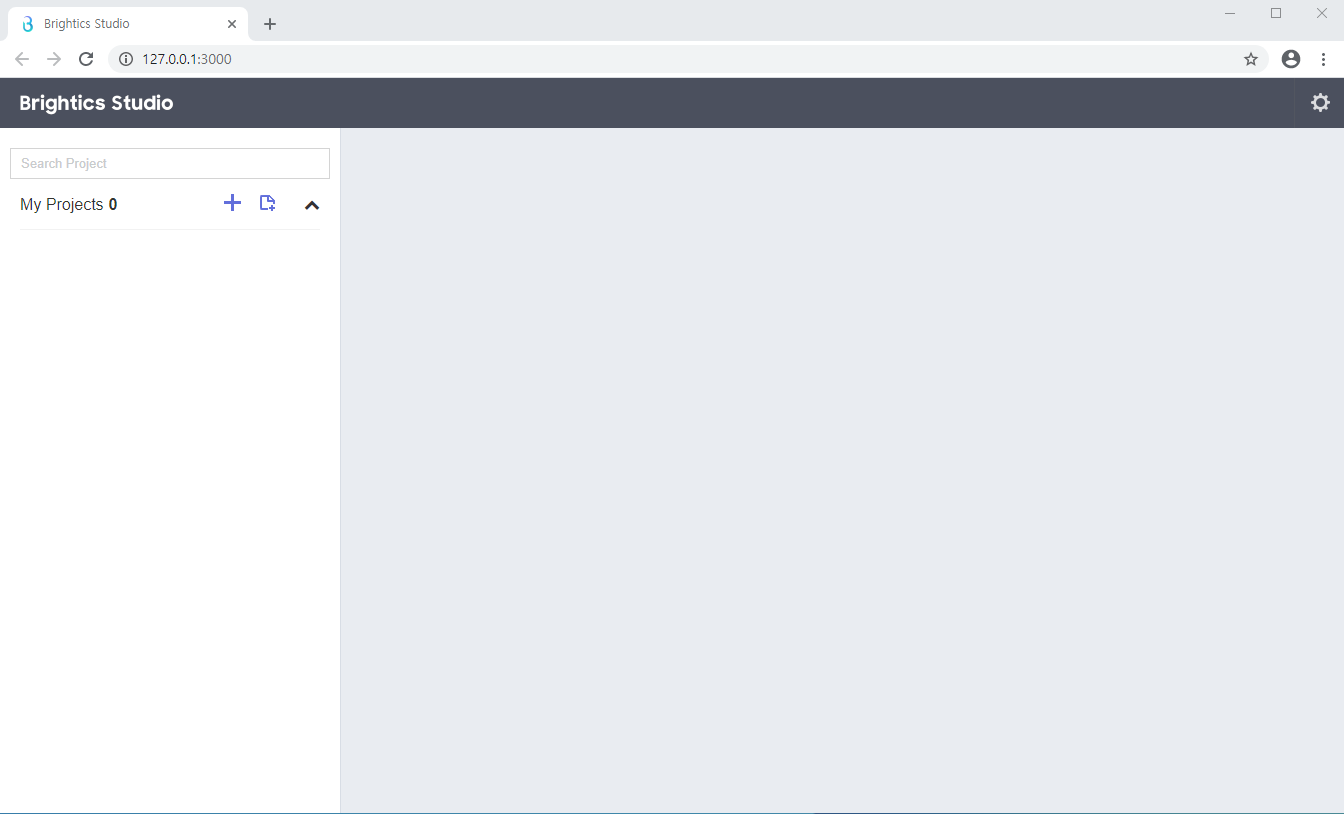Select the Brightics Studio browser tab
The height and width of the screenshot is (814, 1344).
point(128,24)
